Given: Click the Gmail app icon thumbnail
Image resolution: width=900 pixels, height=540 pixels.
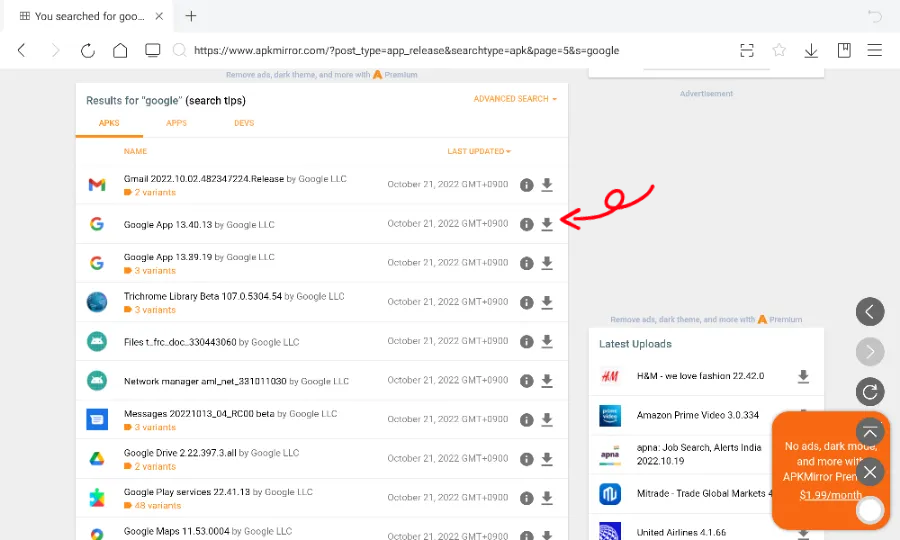Looking at the screenshot, I should (x=97, y=184).
